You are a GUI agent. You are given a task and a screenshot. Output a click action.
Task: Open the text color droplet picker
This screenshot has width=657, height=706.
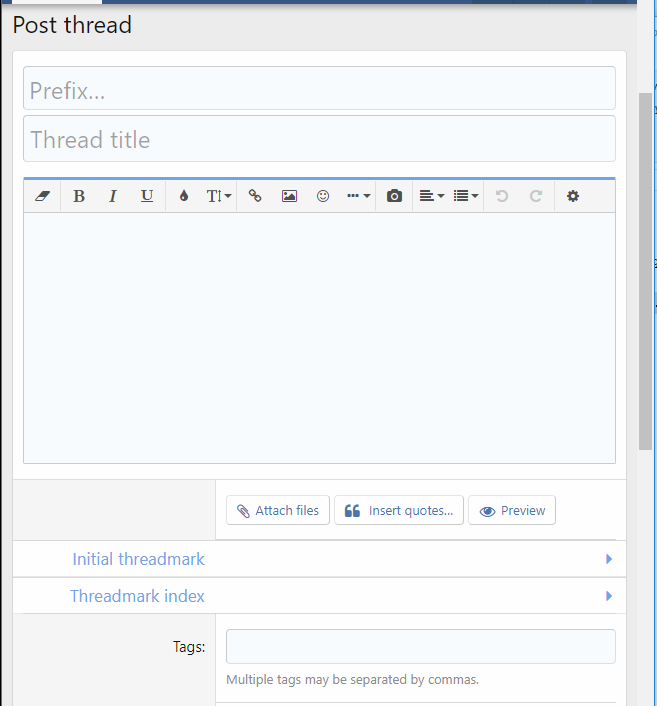pos(183,196)
